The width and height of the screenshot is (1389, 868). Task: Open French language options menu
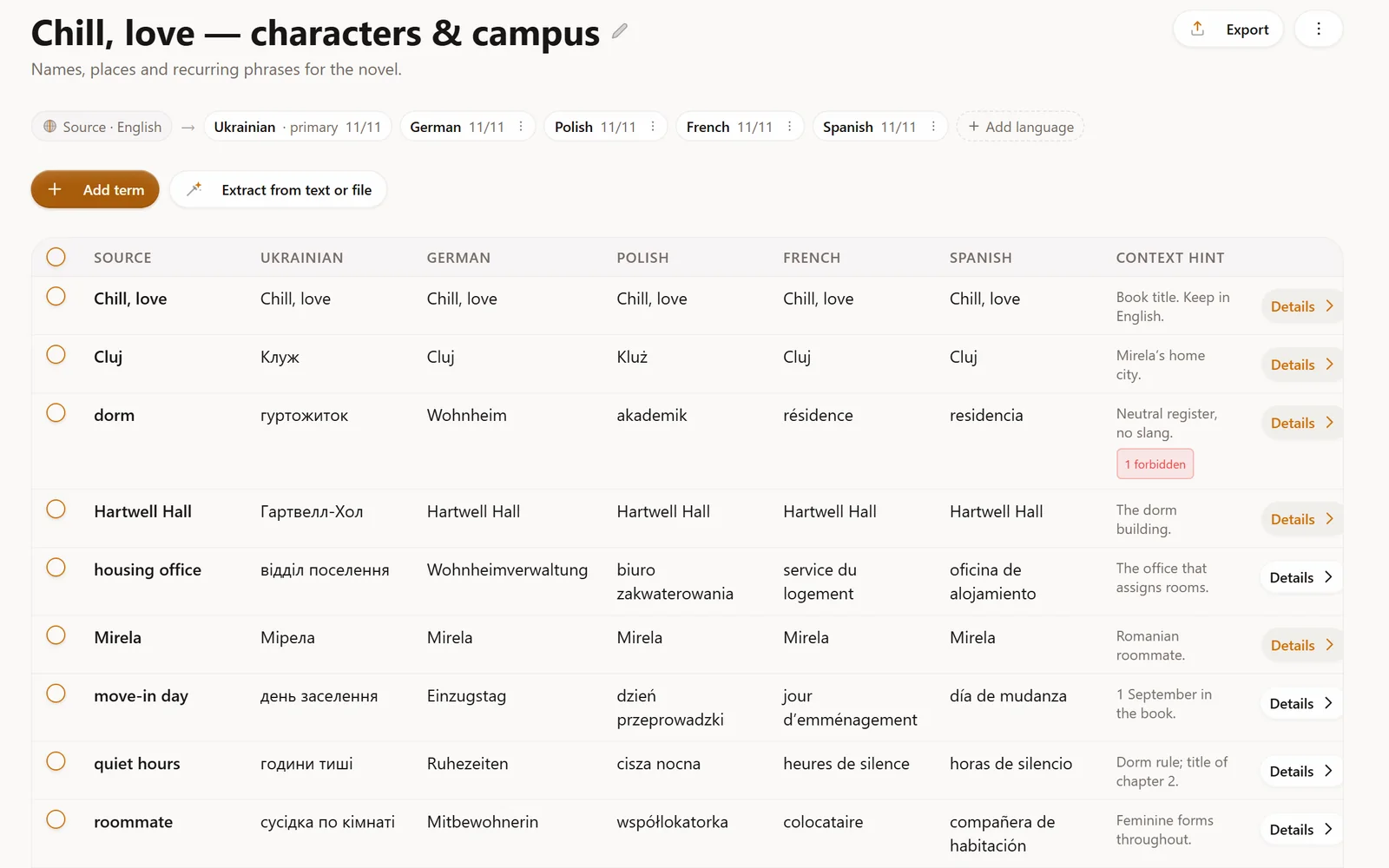tap(789, 127)
